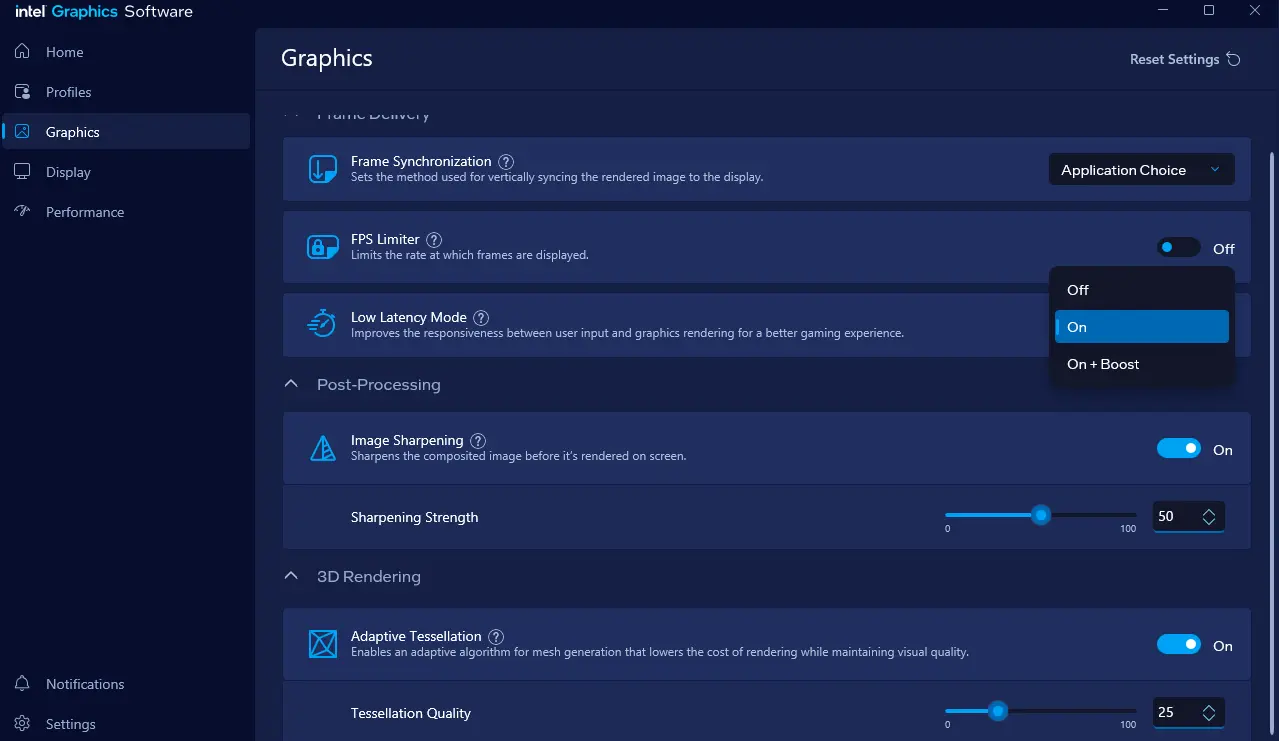Select On in Low Latency menu
The width and height of the screenshot is (1279, 741).
click(1141, 327)
